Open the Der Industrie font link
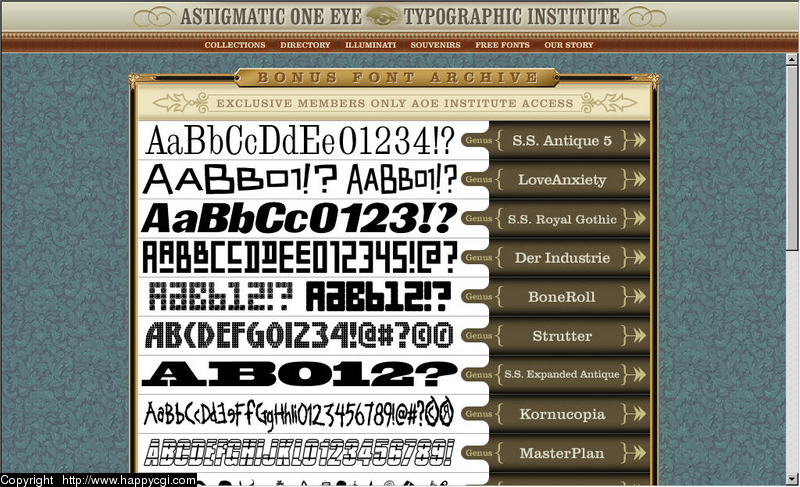The image size is (800, 487). pos(562,258)
